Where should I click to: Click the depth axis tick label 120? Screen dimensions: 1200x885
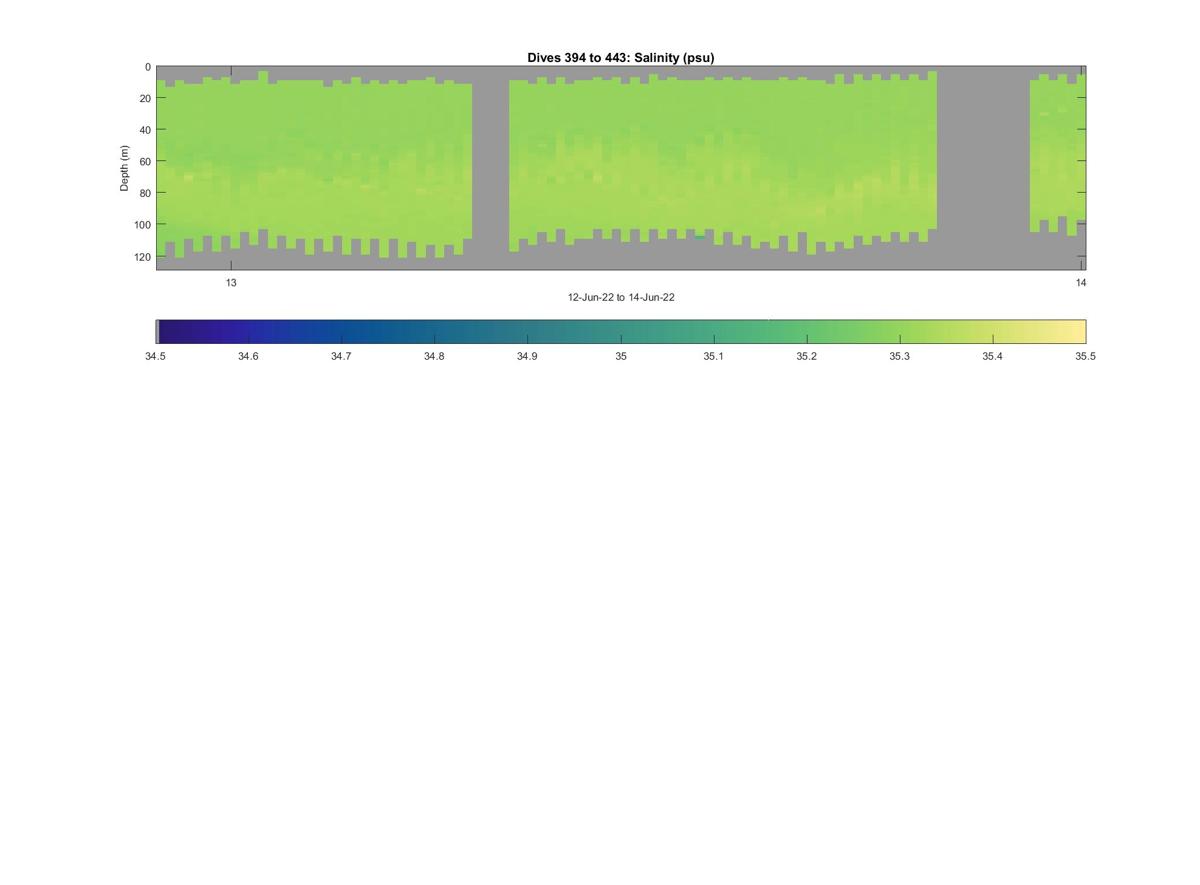142,257
